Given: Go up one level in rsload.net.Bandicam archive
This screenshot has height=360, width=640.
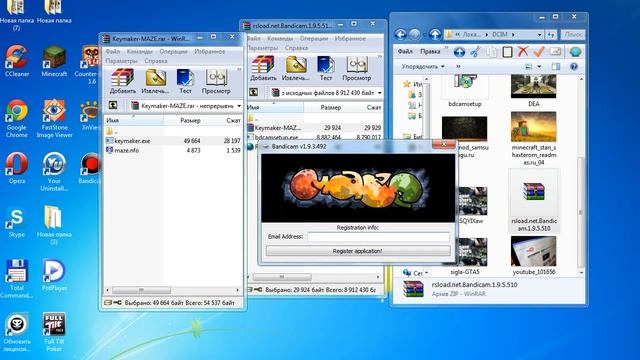Looking at the screenshot, I should pos(253,92).
